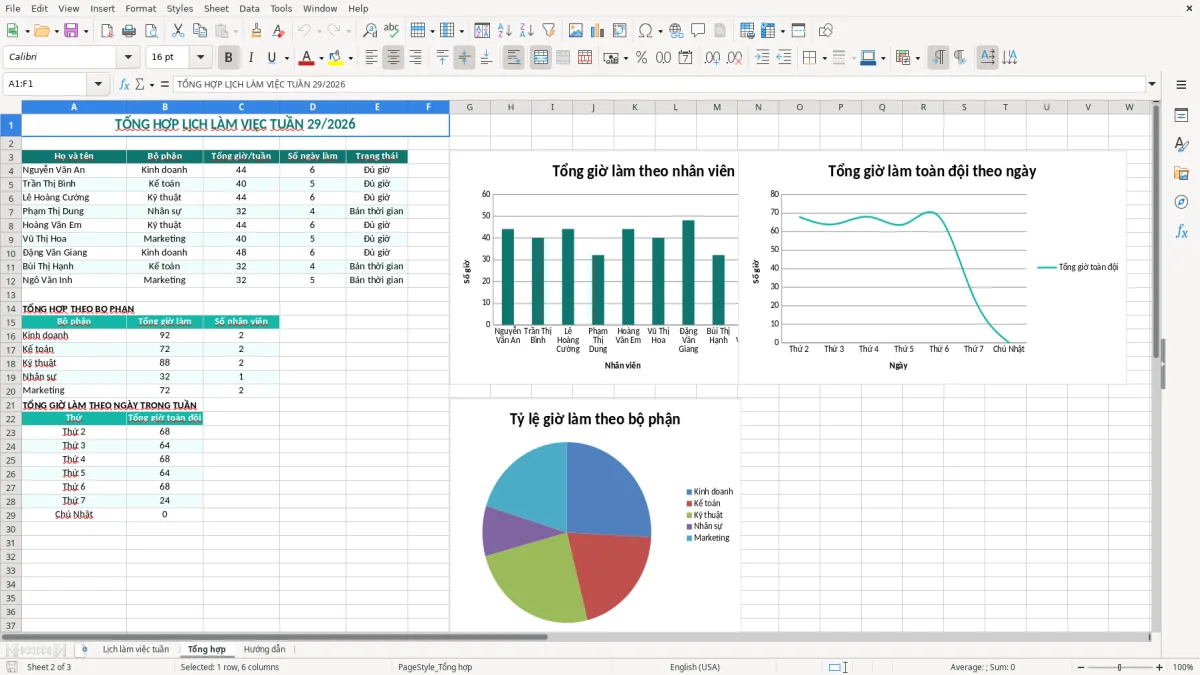This screenshot has width=1200, height=675.
Task: Toggle Italic formatting
Action: 251,58
